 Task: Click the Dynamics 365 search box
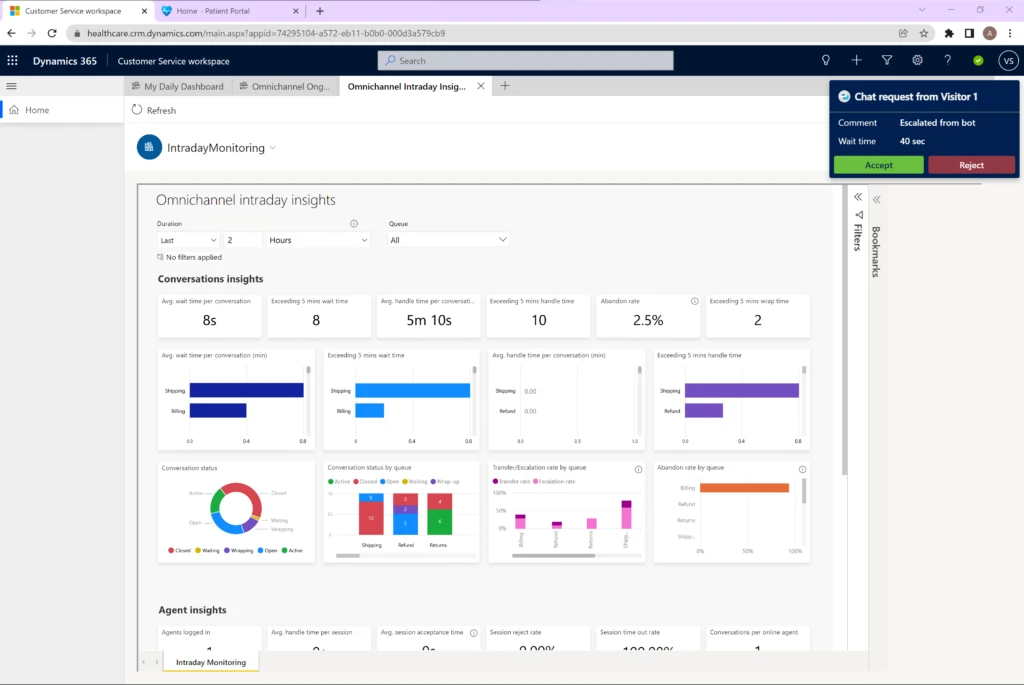(525, 61)
